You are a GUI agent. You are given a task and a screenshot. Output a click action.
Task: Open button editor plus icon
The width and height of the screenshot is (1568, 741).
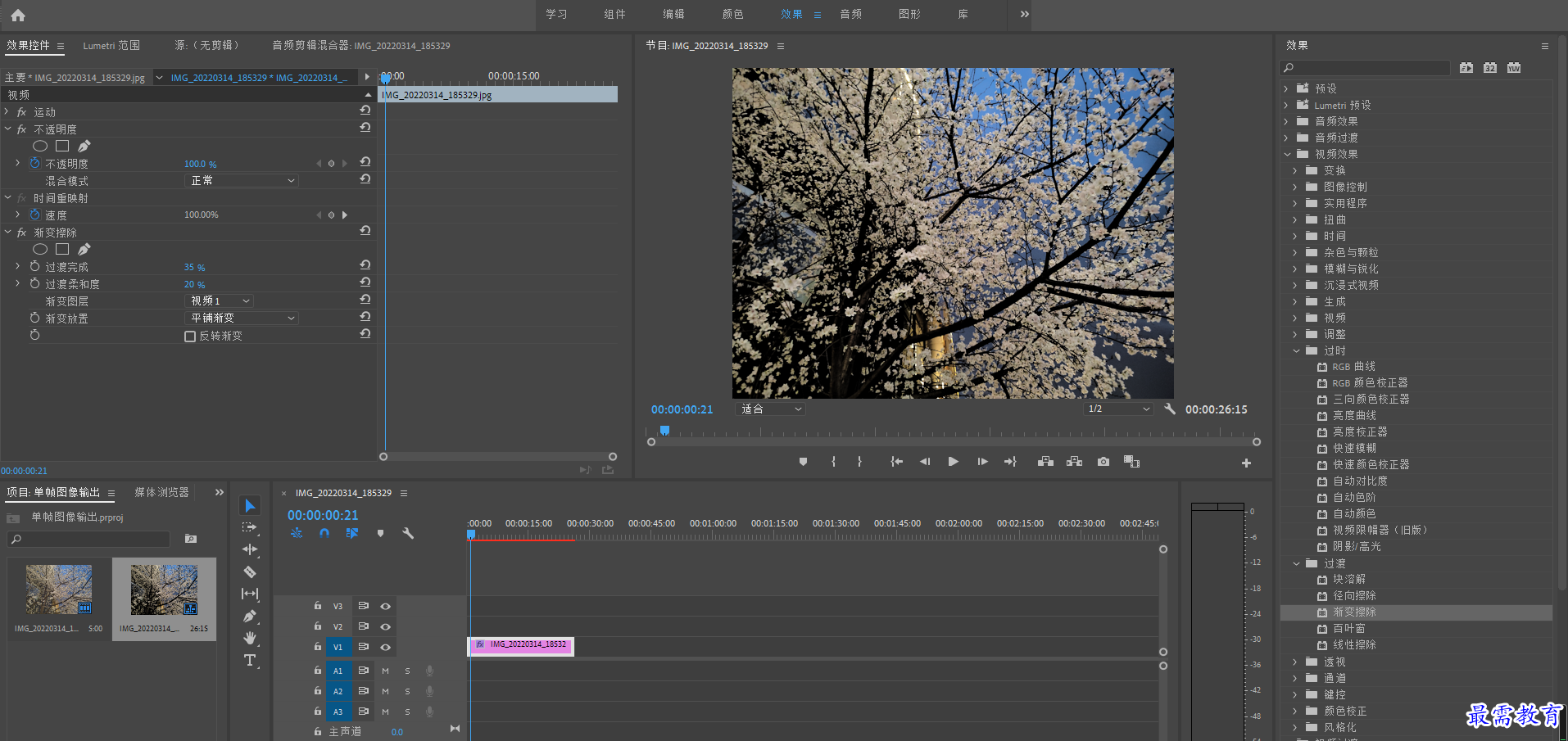[x=1246, y=463]
